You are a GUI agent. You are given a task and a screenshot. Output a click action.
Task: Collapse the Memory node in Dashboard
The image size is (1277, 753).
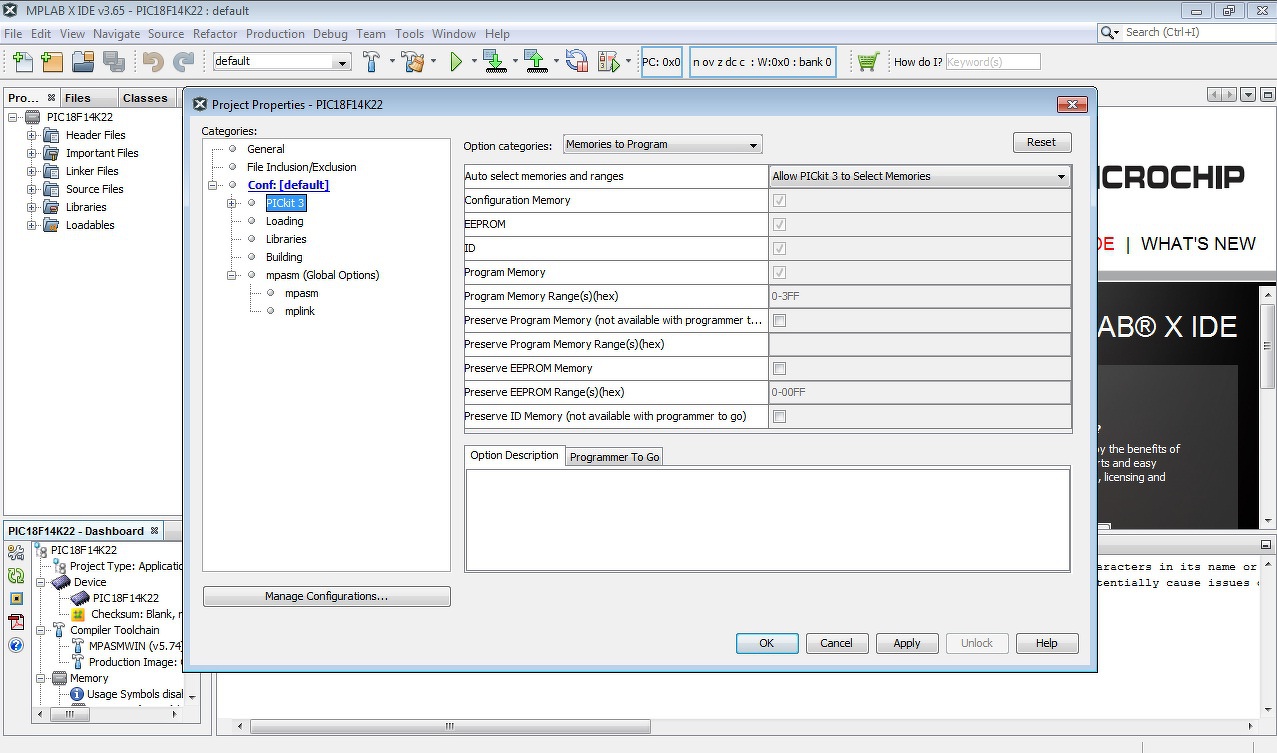tap(41, 678)
